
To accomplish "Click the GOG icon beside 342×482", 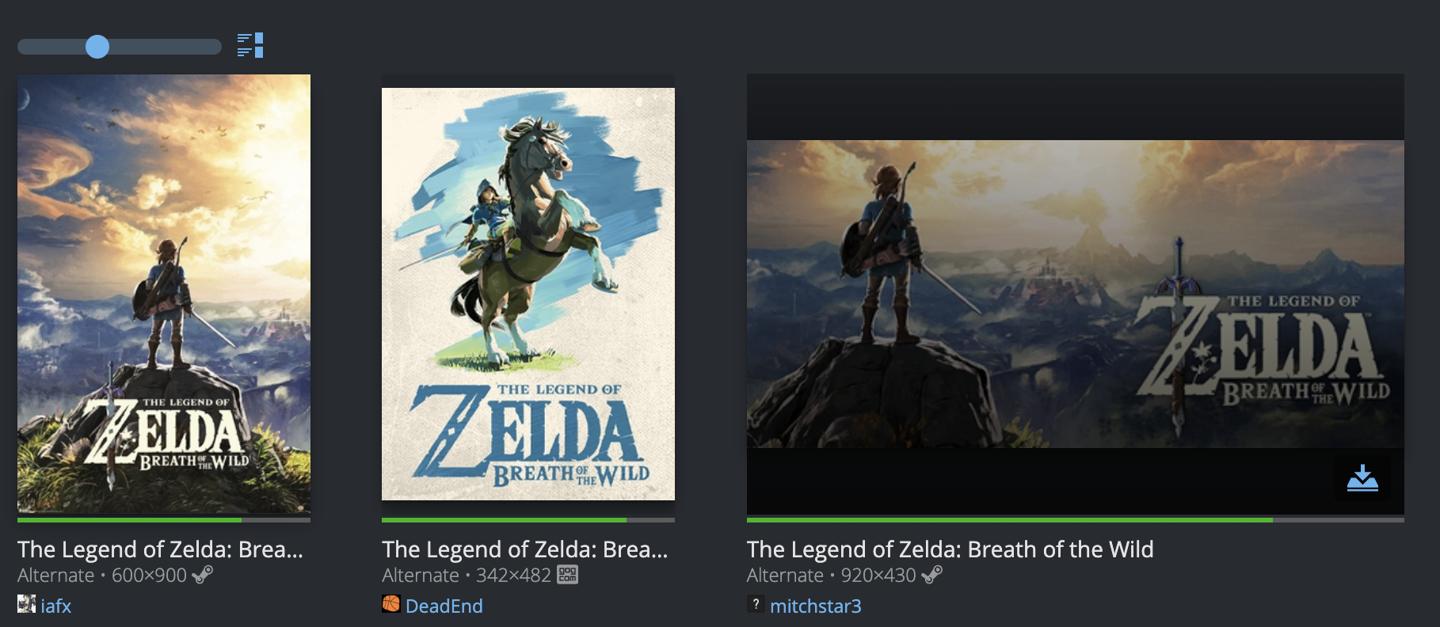I will [567, 575].
